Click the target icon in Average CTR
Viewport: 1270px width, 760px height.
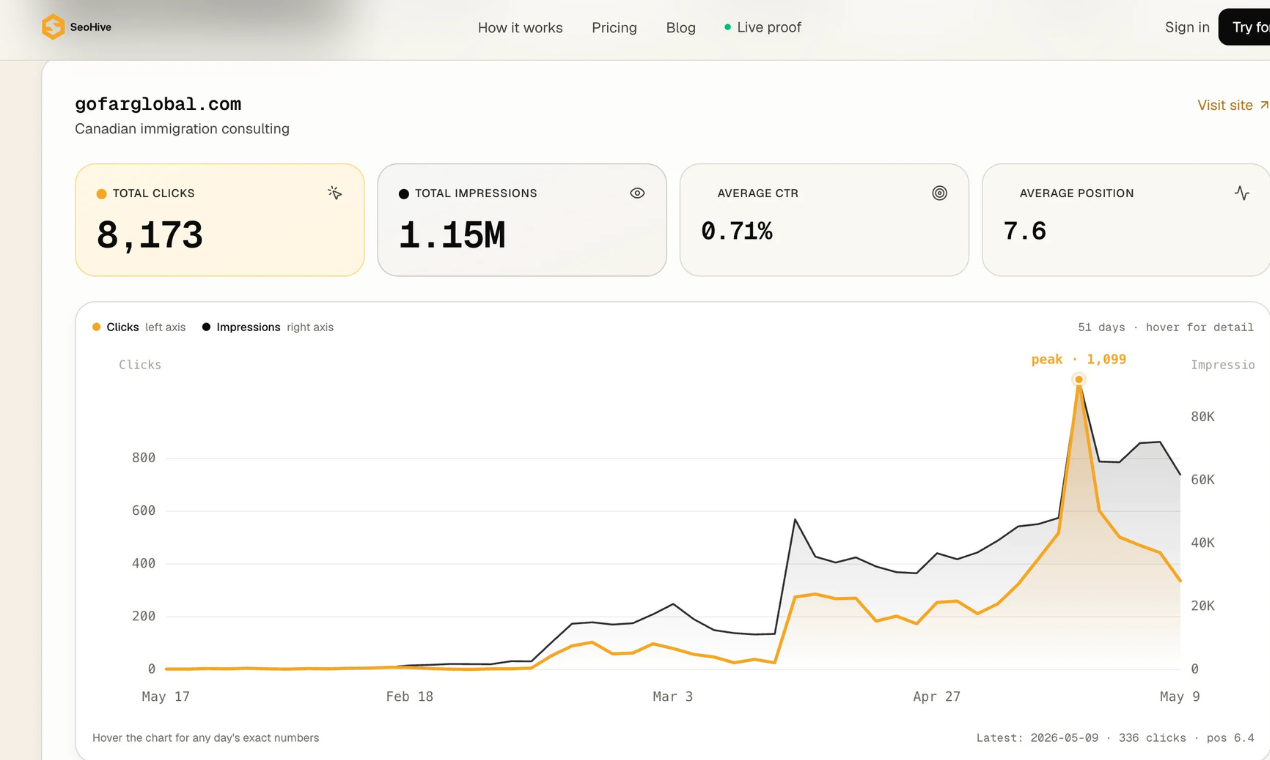point(939,193)
